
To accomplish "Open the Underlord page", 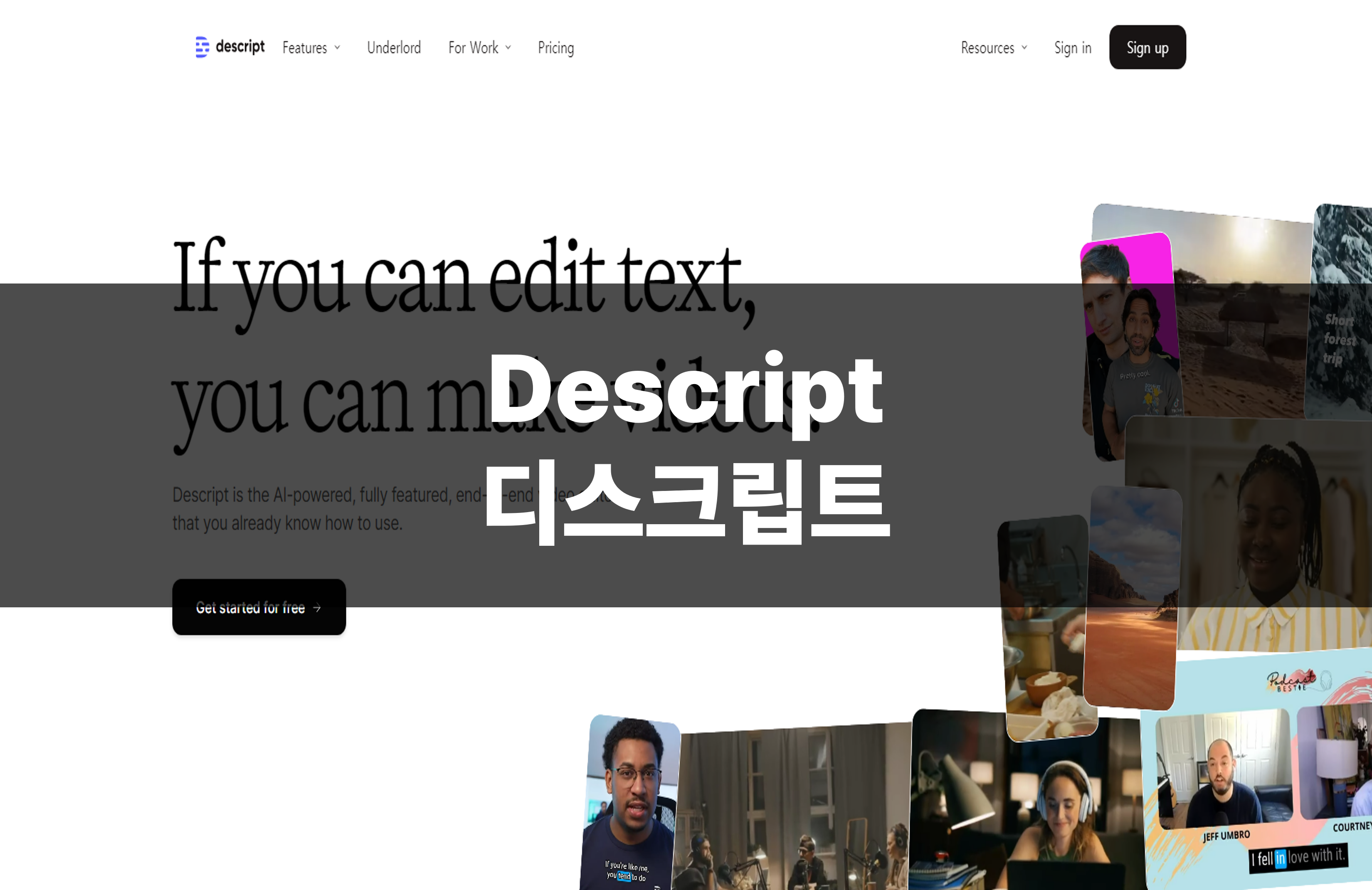I will [x=394, y=48].
